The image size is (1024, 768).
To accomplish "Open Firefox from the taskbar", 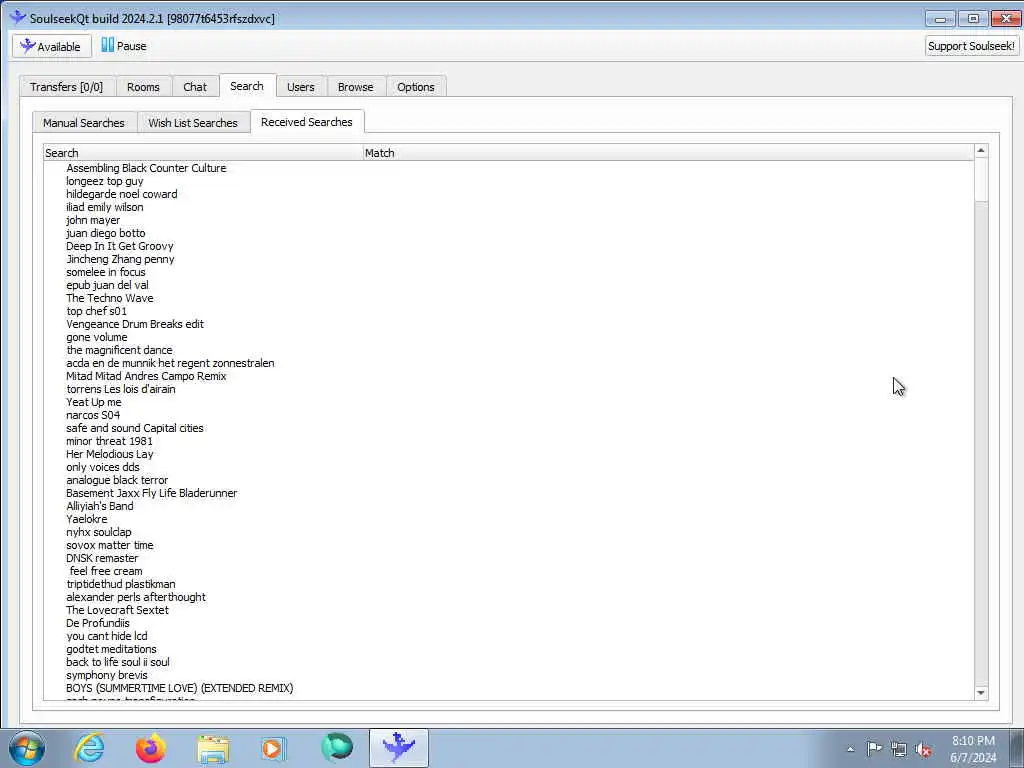I will 150,748.
